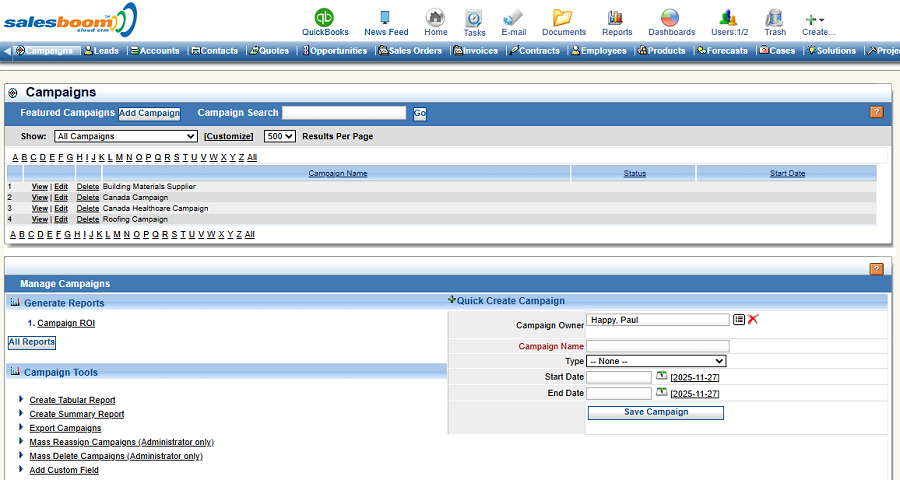This screenshot has height=480, width=900.
Task: Open the Trash icon
Action: pos(775,18)
